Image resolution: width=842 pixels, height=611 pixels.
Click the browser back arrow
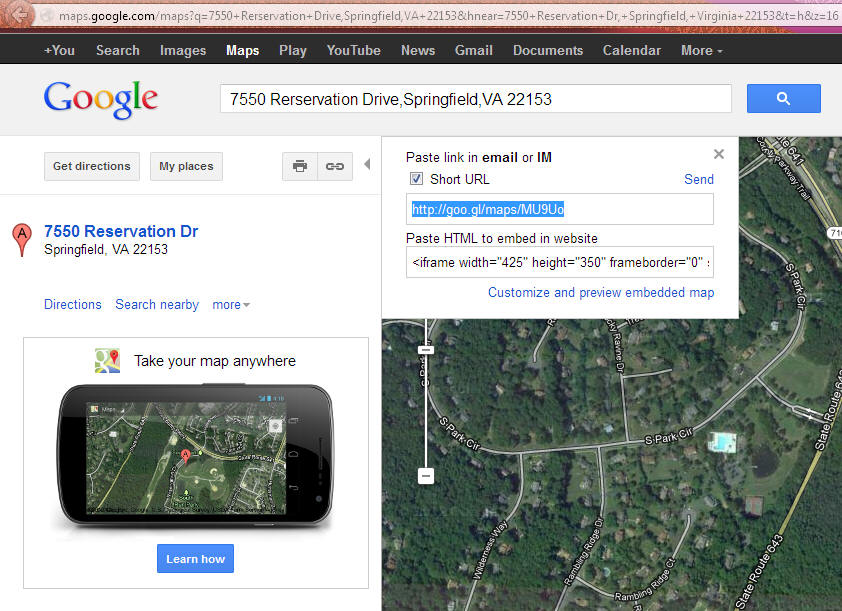20,14
